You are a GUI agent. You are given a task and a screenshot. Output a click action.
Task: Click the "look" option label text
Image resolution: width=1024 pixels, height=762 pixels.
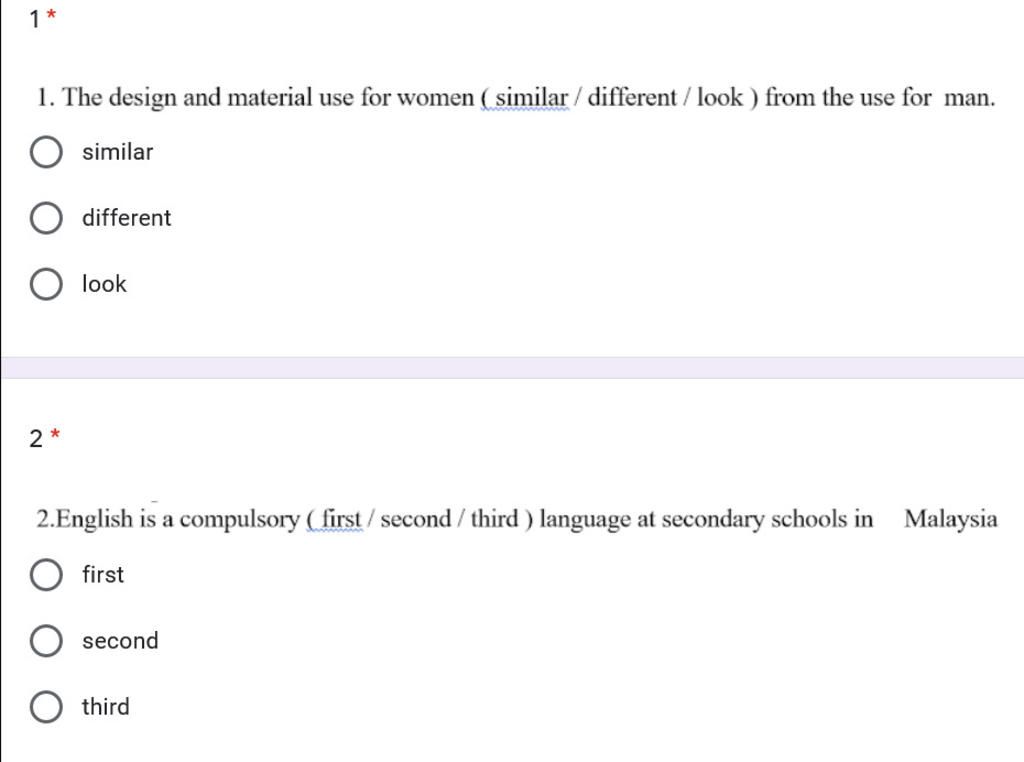pos(104,283)
